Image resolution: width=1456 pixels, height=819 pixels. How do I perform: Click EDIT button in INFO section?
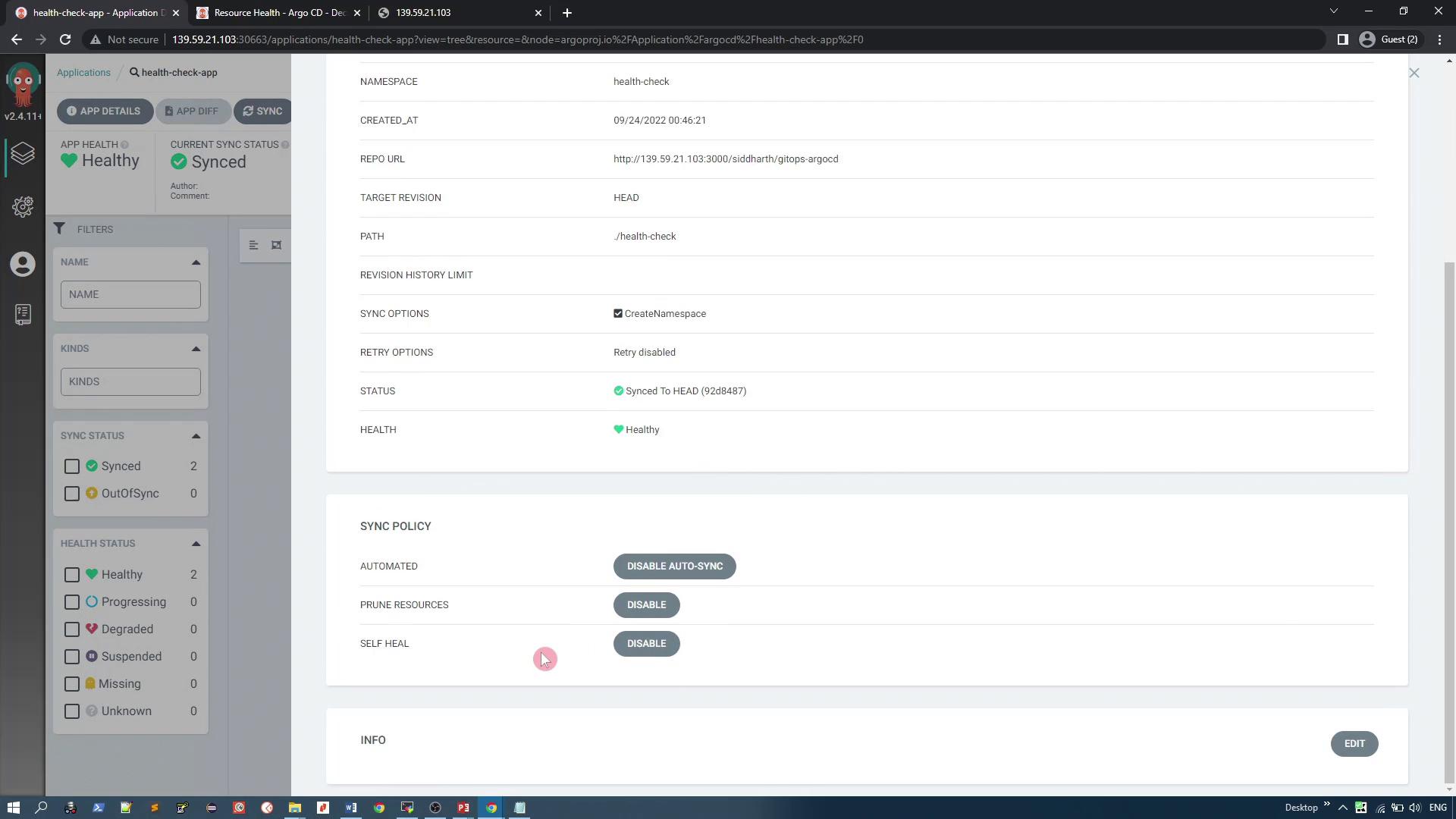pos(1354,744)
